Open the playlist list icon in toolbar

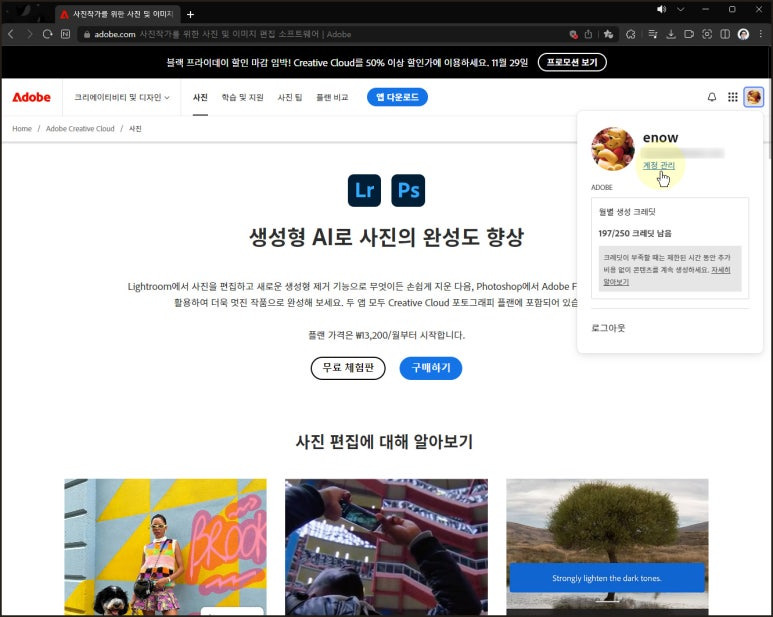(x=653, y=34)
